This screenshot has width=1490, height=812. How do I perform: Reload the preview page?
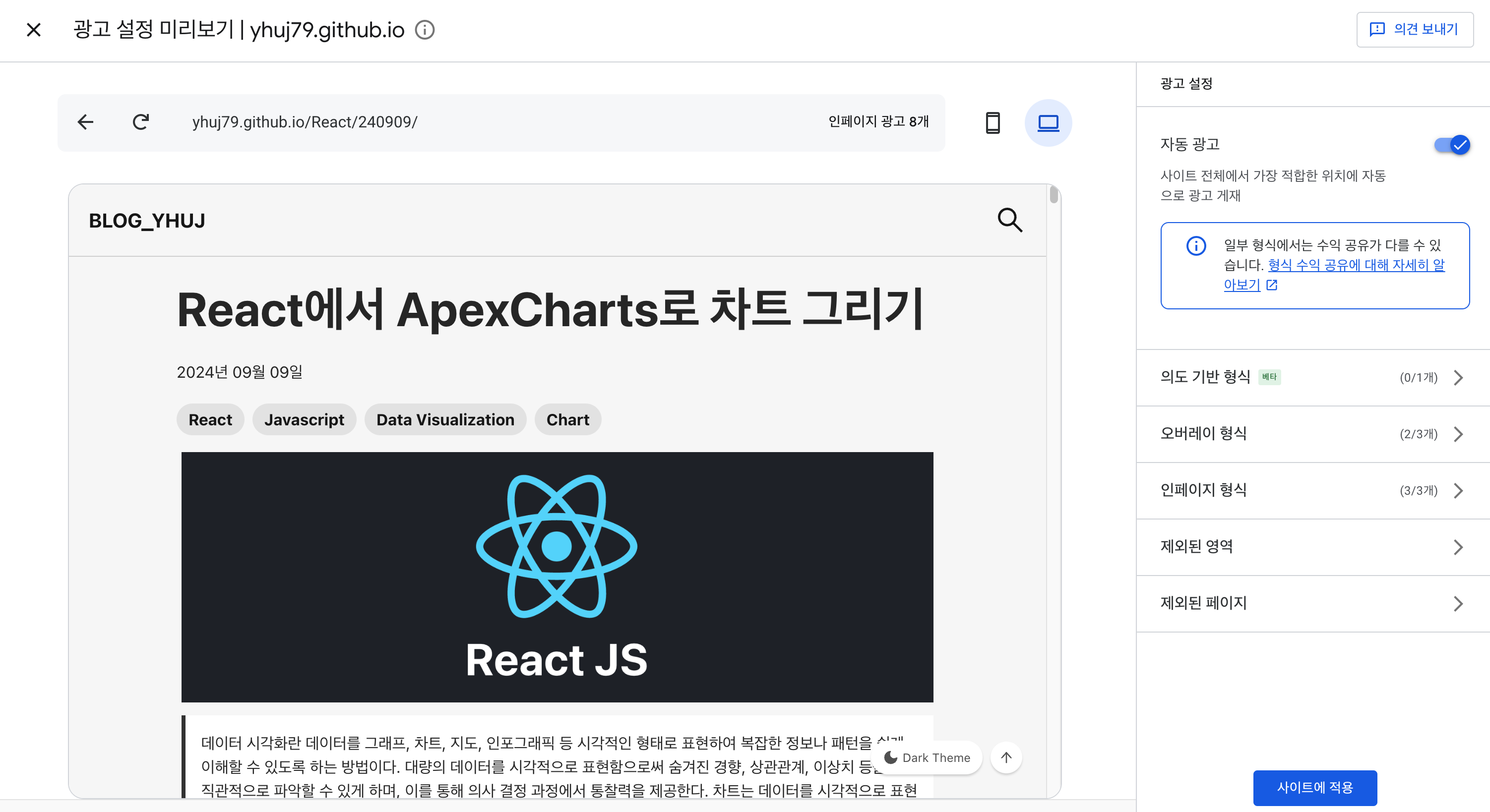click(x=140, y=122)
